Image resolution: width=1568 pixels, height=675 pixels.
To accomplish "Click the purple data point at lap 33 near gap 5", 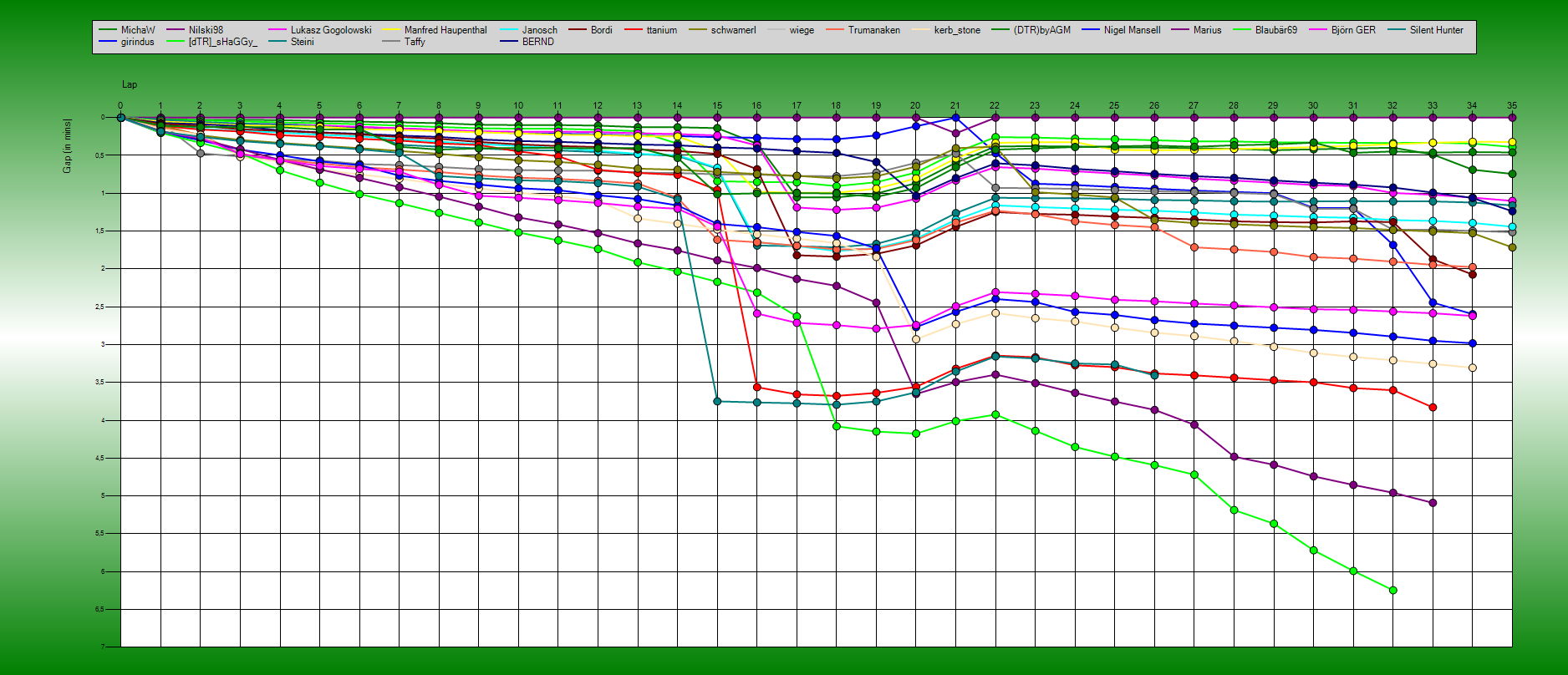I will (x=1433, y=503).
